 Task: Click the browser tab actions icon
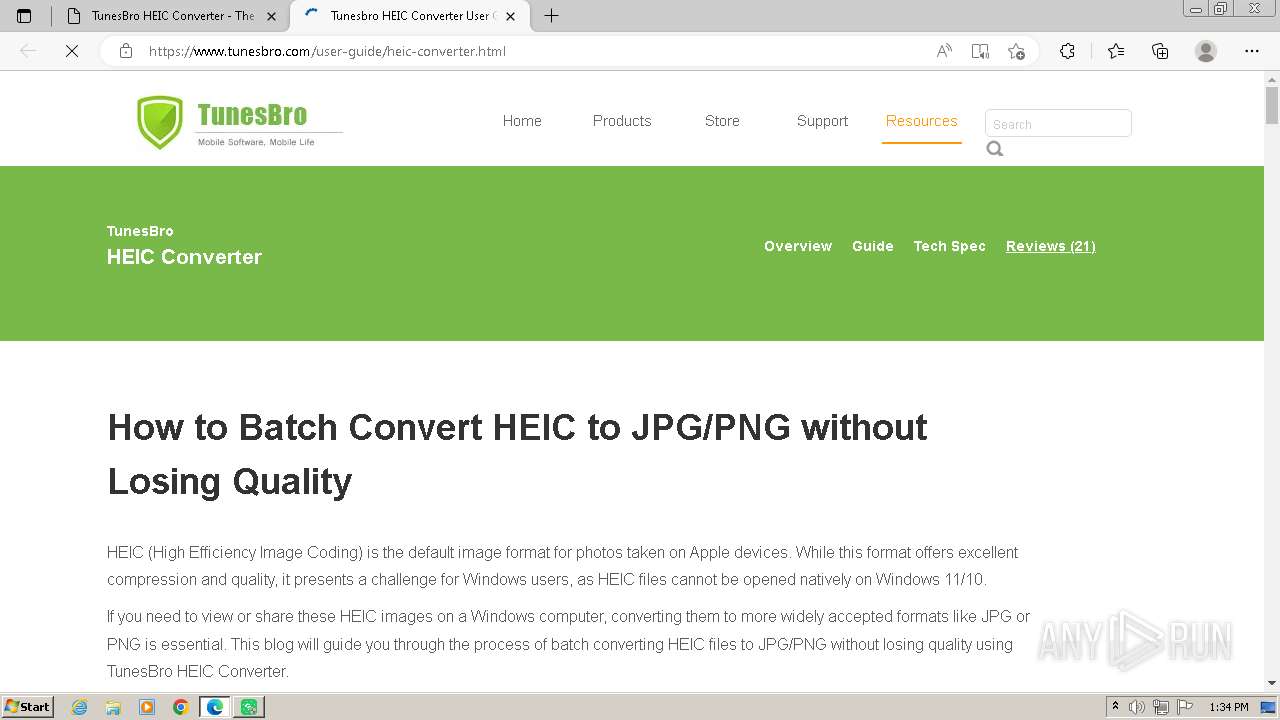pos(24,16)
